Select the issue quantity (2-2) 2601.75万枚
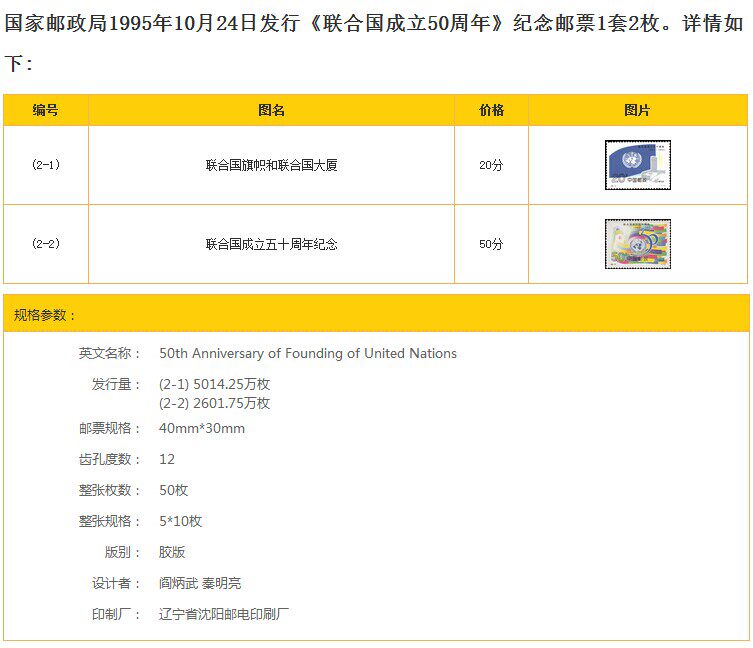This screenshot has height=648, width=753. pos(214,403)
